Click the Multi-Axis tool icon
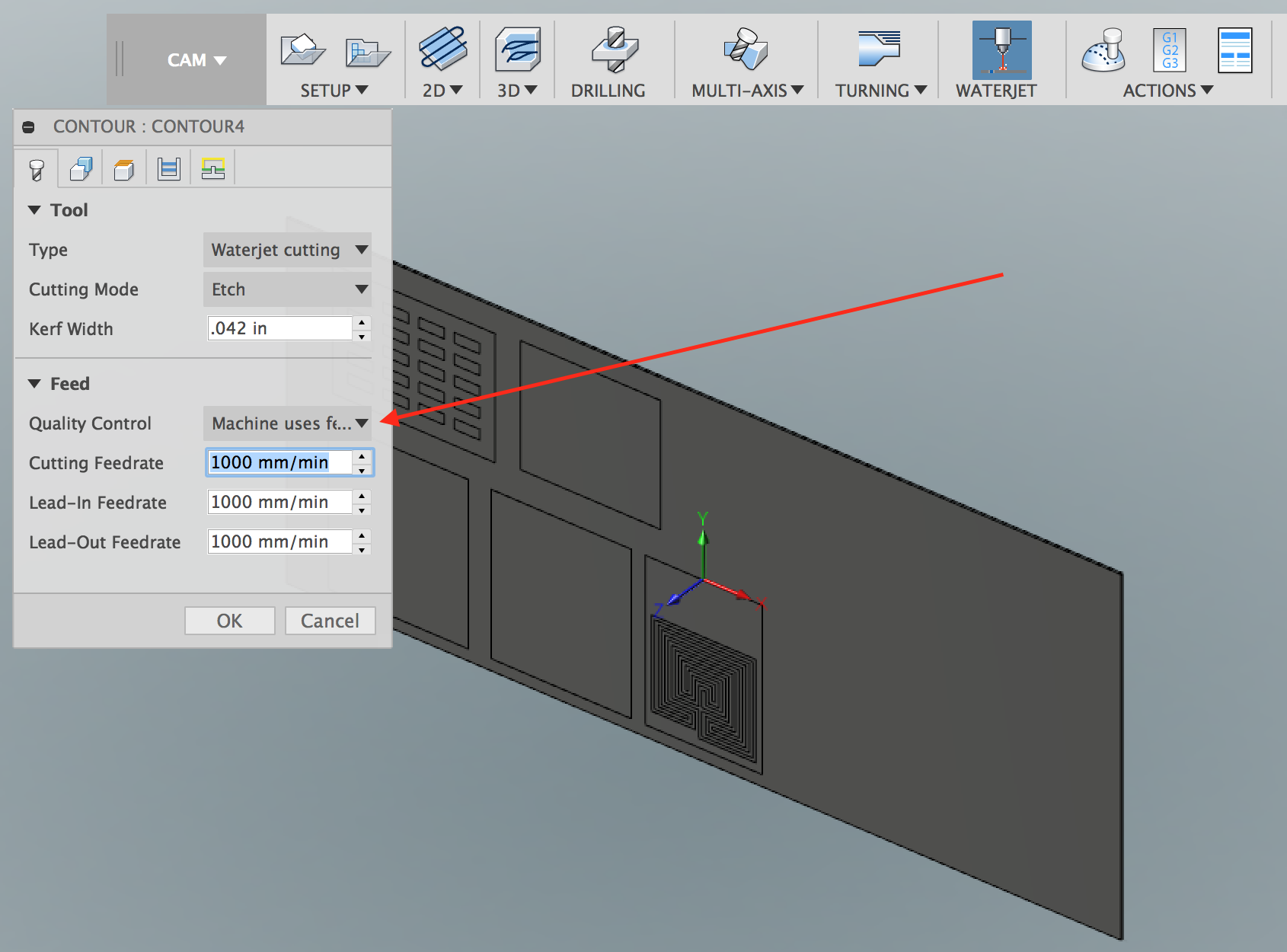This screenshot has width=1287, height=952. click(x=746, y=49)
